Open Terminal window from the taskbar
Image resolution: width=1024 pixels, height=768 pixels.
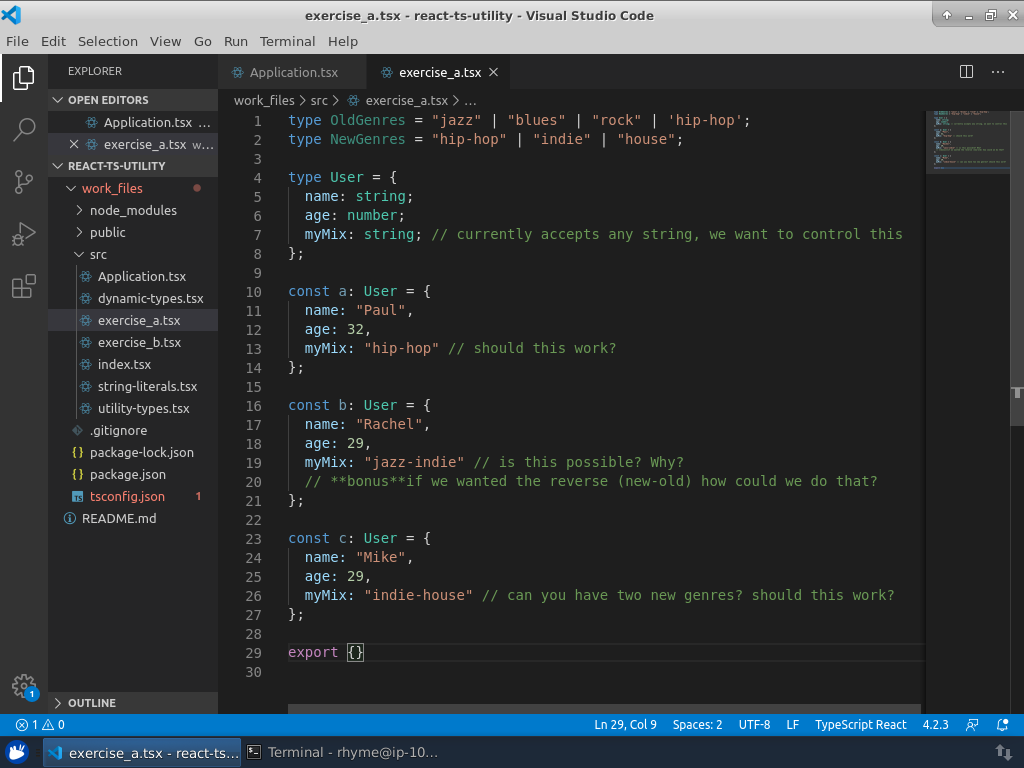coord(342,752)
